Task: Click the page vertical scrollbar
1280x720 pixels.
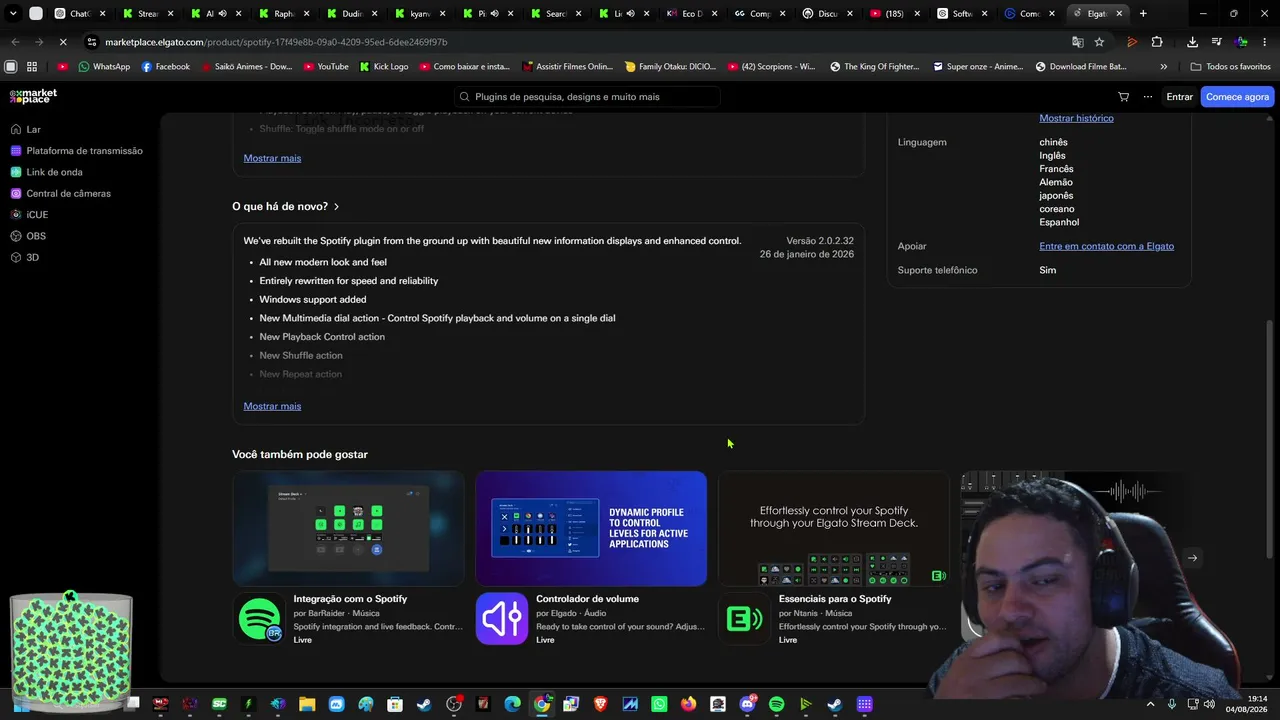Action: (x=1270, y=440)
